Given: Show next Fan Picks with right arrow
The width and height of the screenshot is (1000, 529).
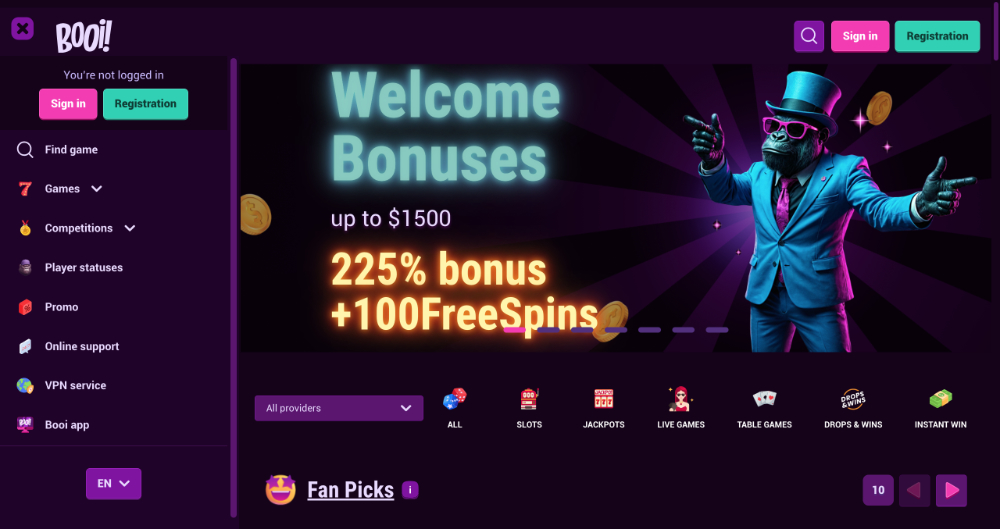Looking at the screenshot, I should [x=951, y=490].
